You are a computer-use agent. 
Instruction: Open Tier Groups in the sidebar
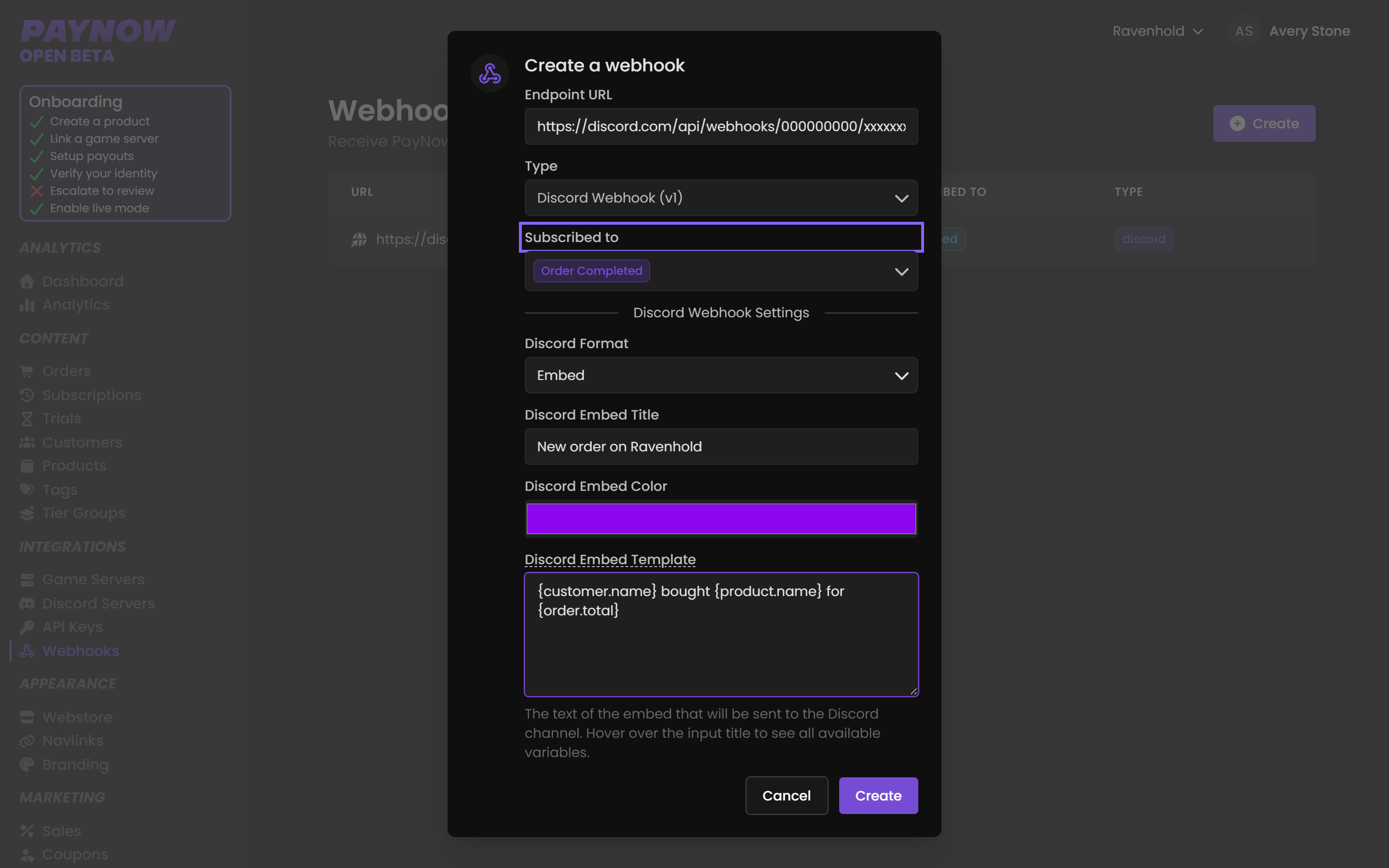coord(84,513)
